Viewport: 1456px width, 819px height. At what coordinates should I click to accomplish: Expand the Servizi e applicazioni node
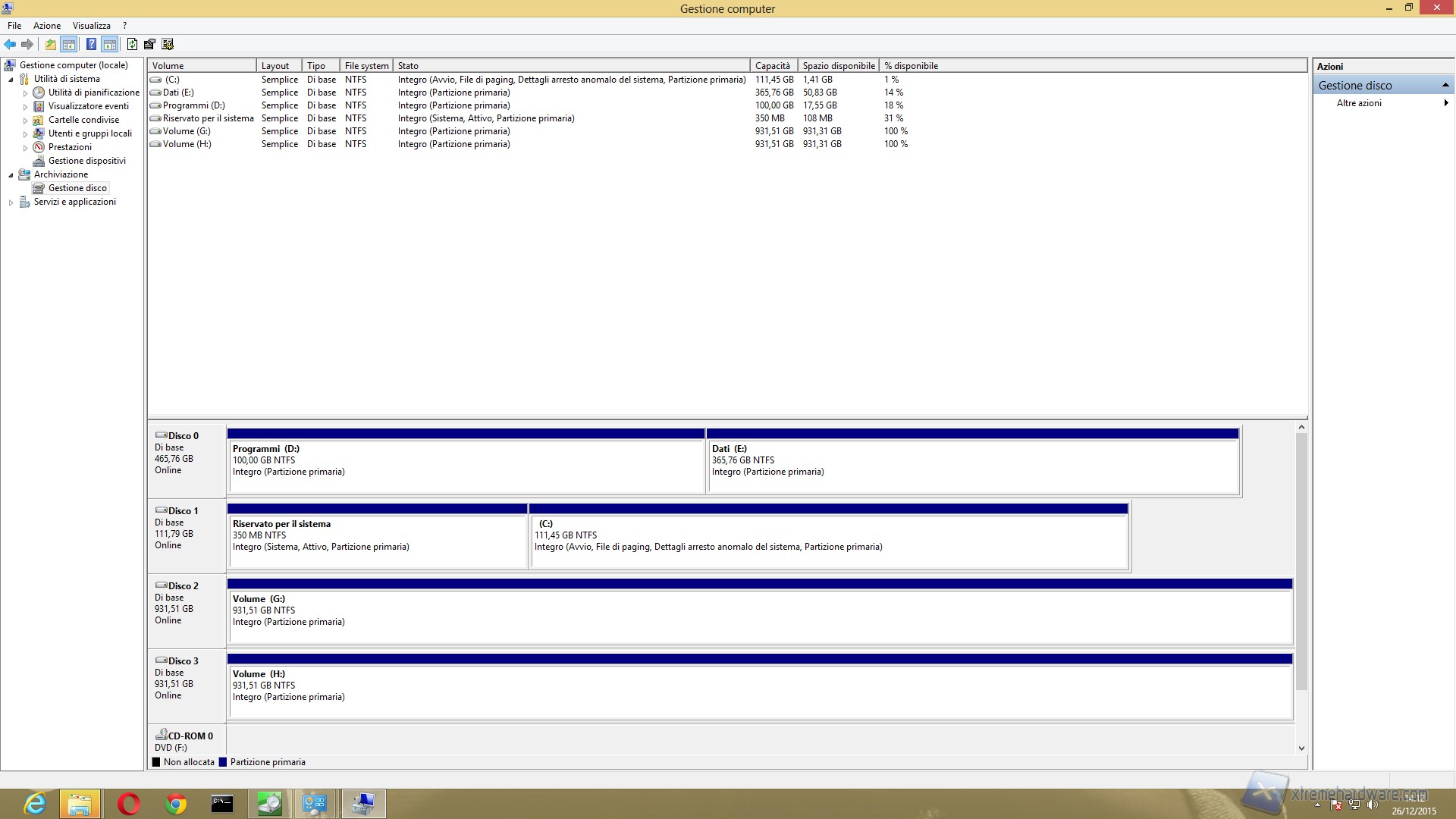11,202
